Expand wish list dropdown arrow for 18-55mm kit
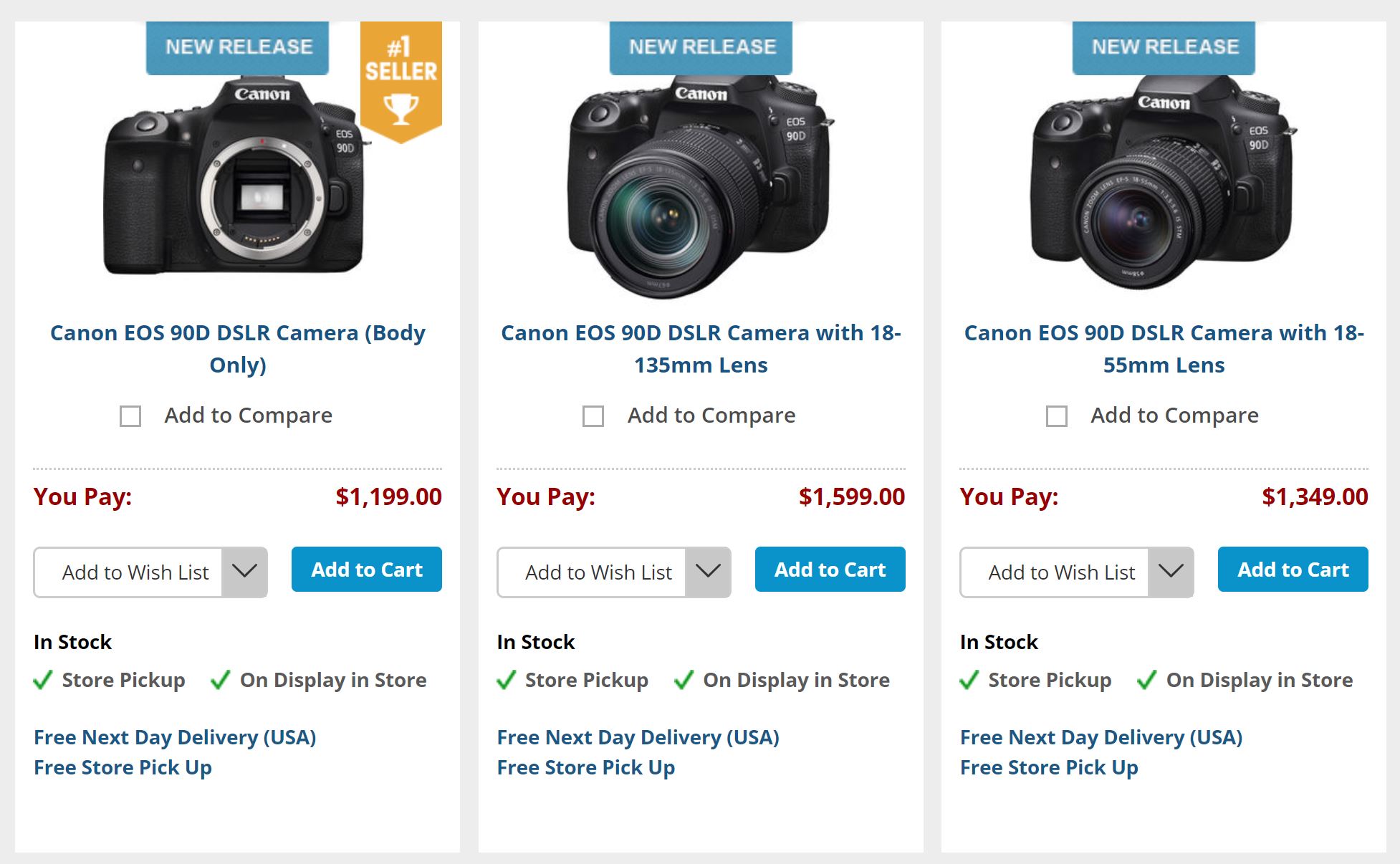This screenshot has height=864, width=1400. click(x=1171, y=572)
